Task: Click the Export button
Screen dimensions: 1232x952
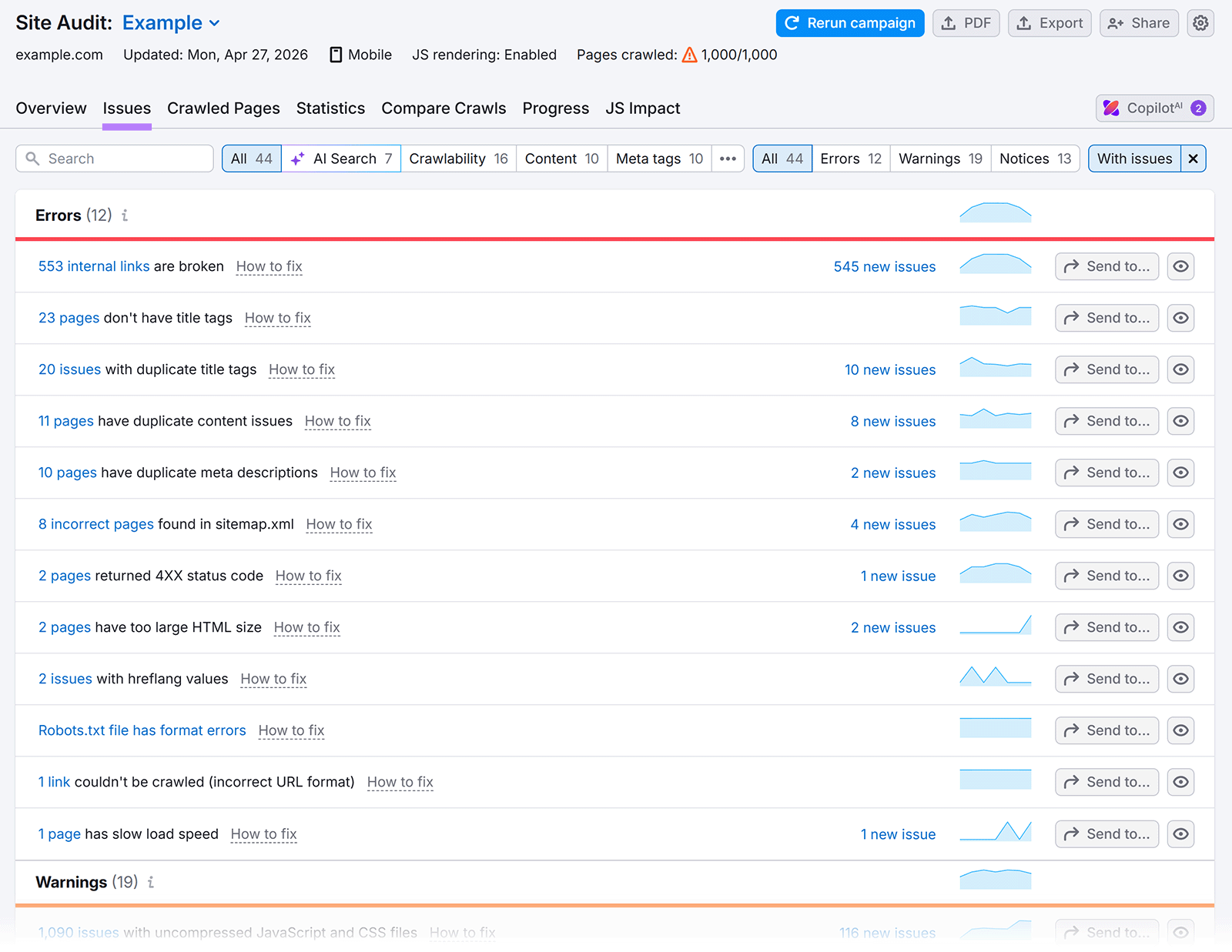Action: pyautogui.click(x=1050, y=23)
